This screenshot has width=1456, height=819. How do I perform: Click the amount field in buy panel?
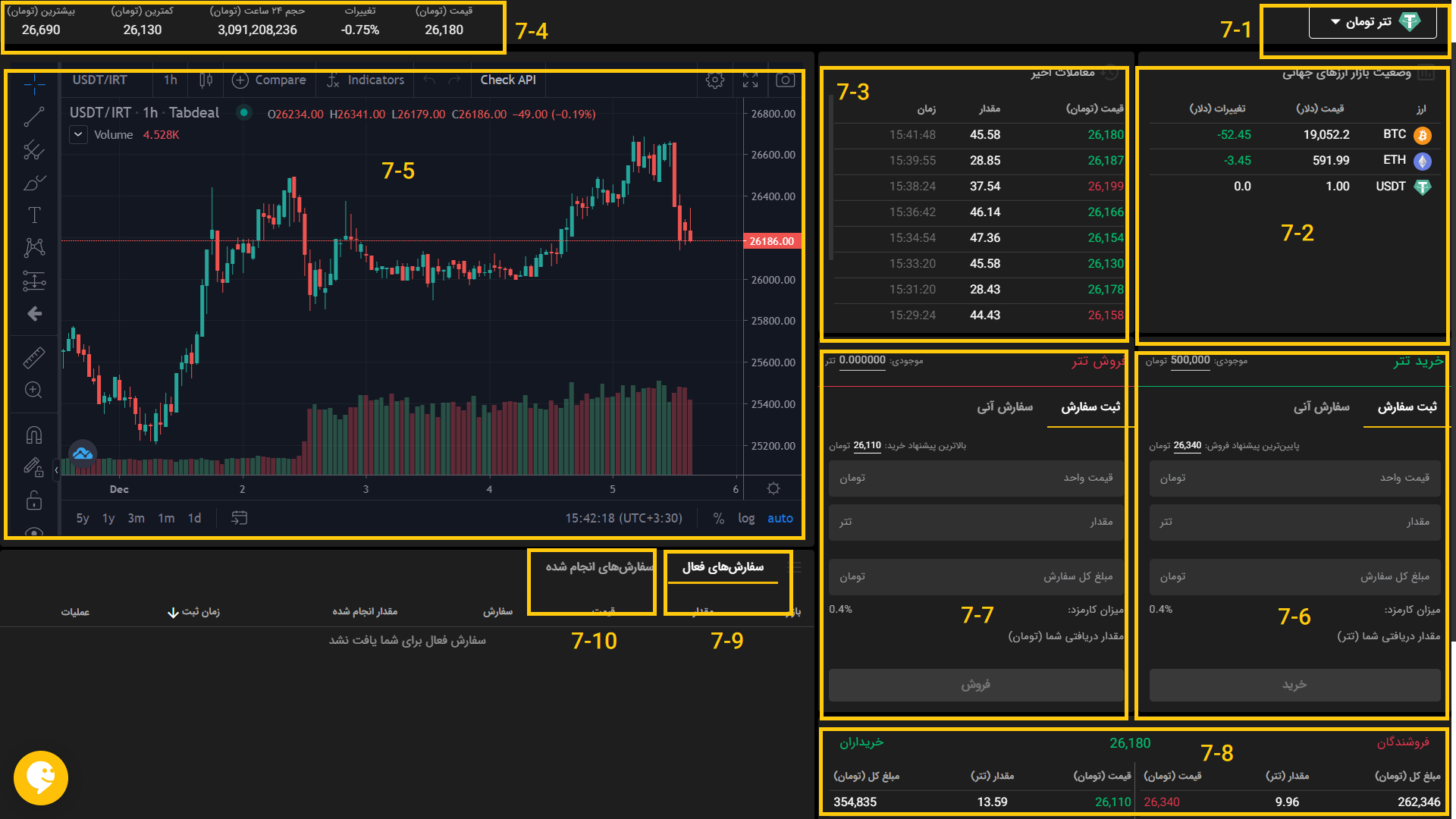point(1294,522)
